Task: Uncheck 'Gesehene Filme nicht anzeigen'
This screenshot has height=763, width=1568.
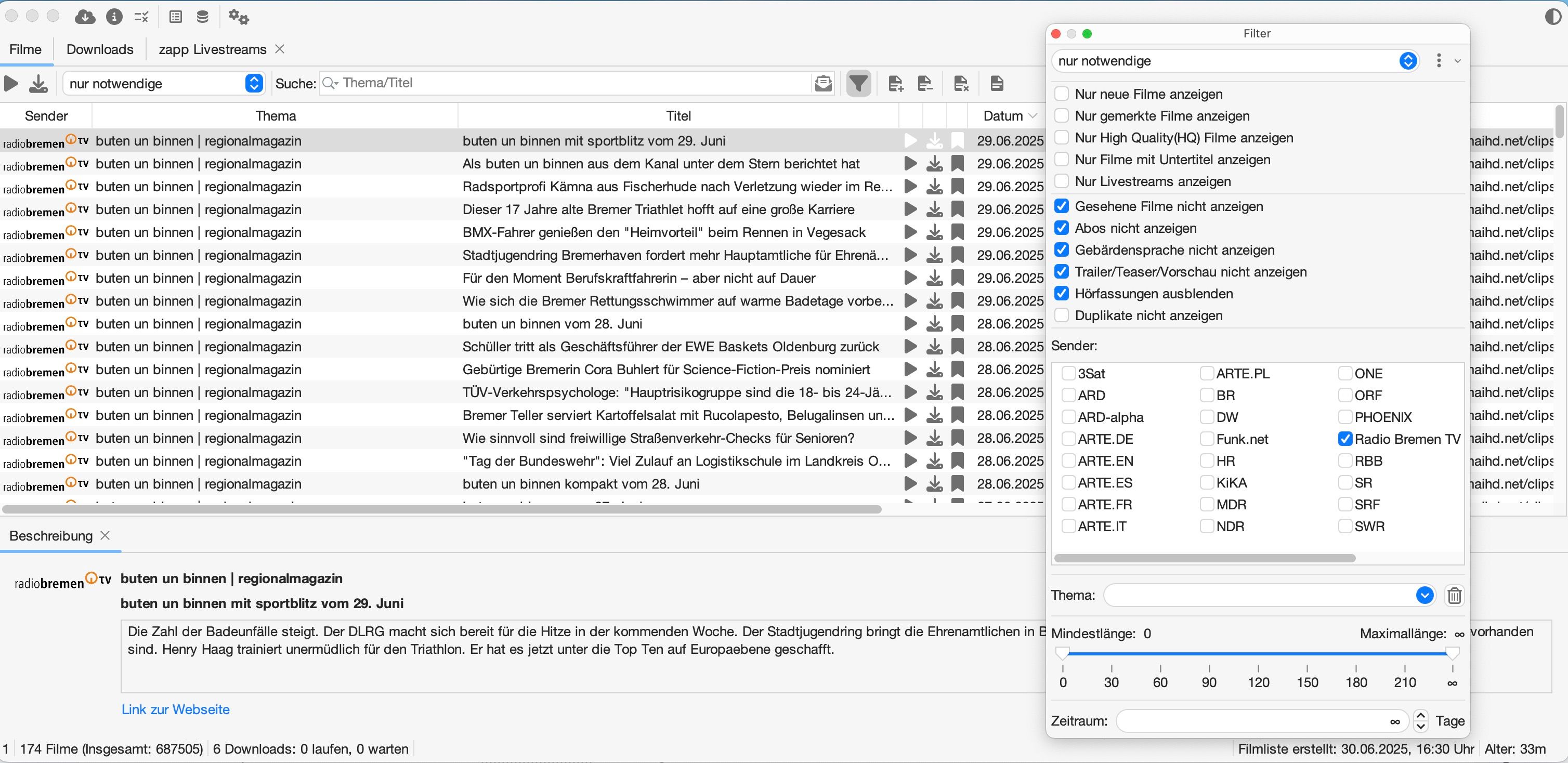Action: click(x=1062, y=206)
